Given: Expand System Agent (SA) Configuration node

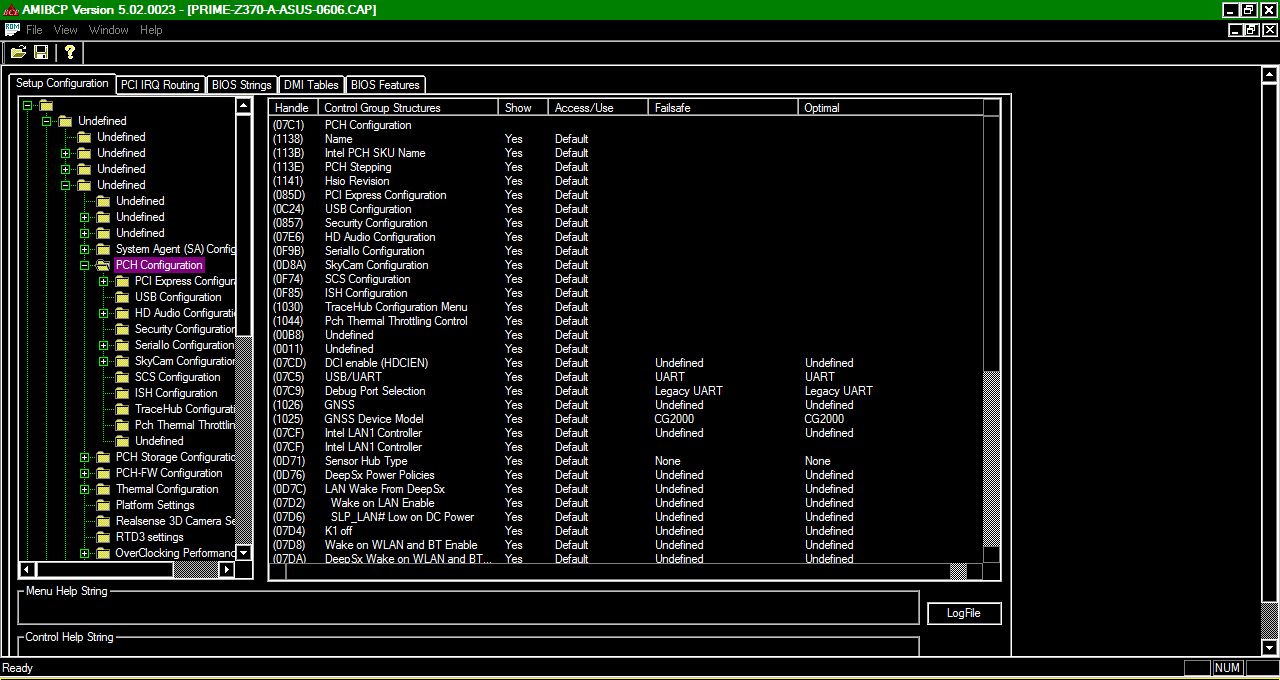Looking at the screenshot, I should pos(85,249).
